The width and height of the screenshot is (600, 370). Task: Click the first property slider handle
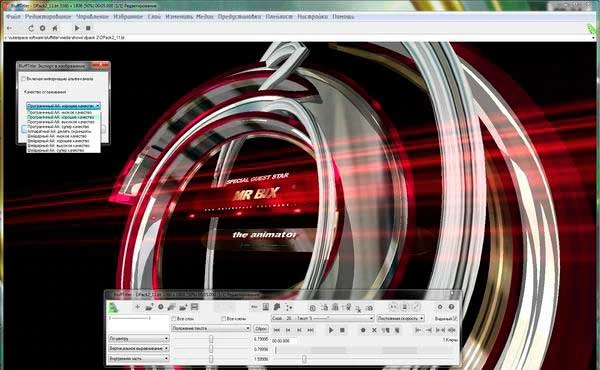(211, 339)
